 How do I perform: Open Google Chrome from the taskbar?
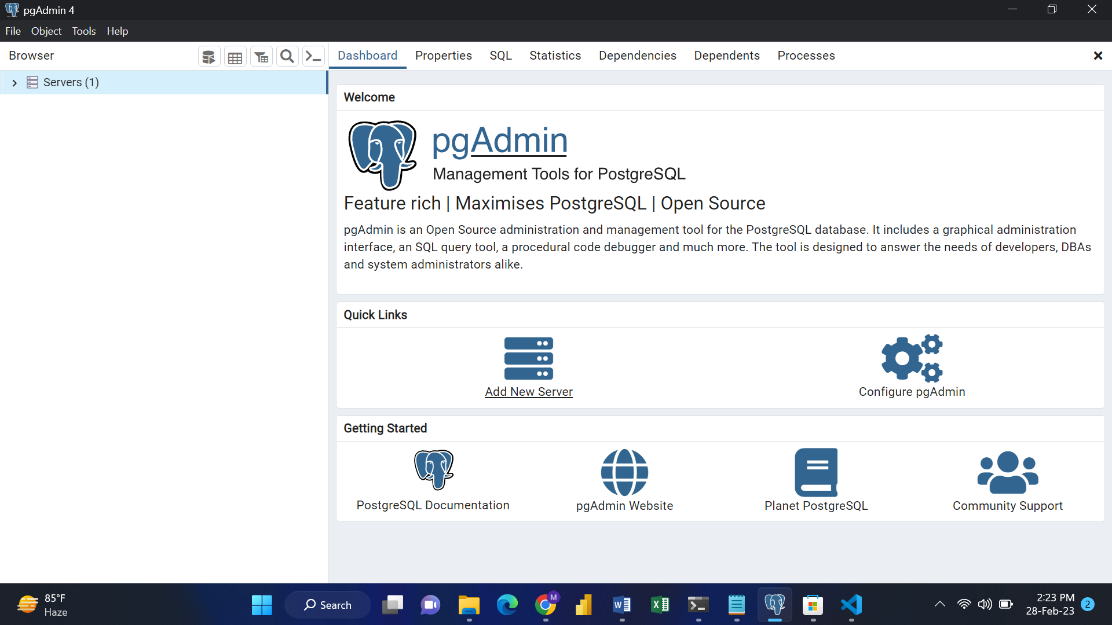tap(546, 604)
